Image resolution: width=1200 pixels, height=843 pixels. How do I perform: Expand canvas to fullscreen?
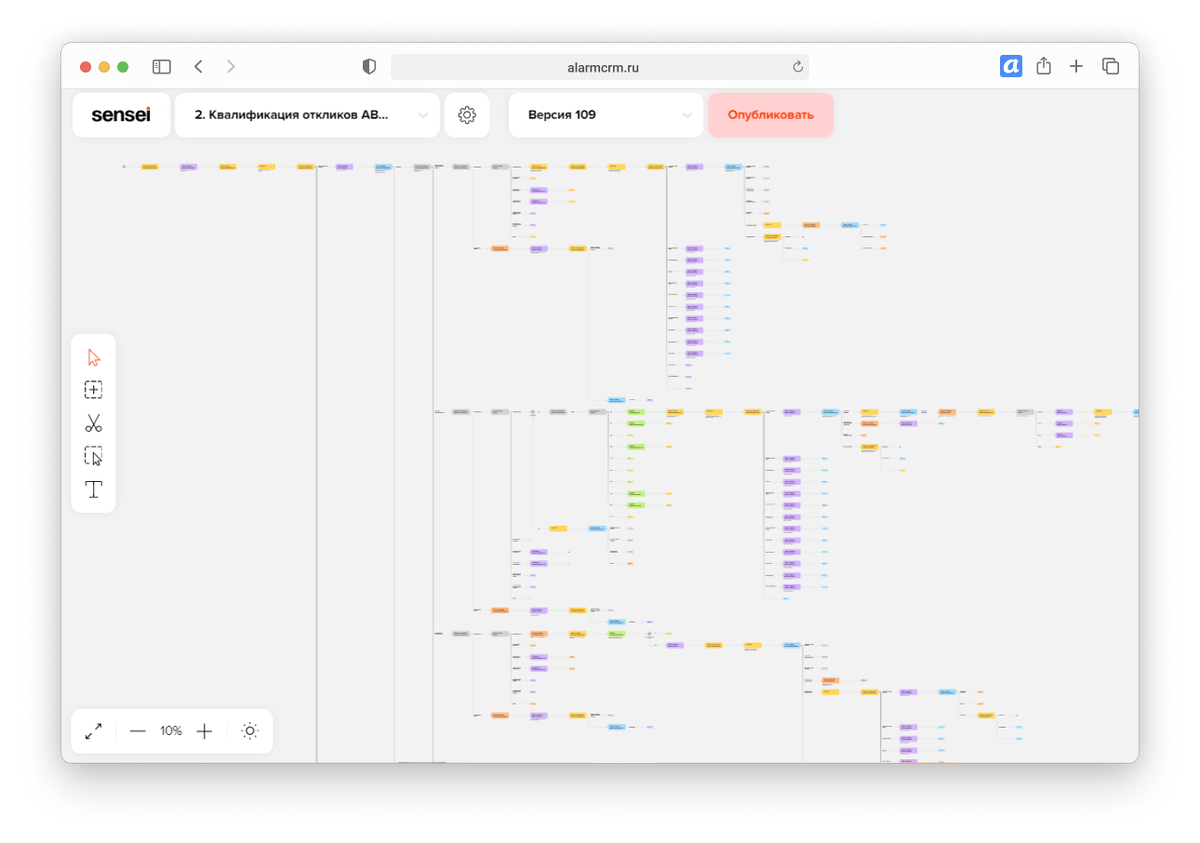pos(93,732)
